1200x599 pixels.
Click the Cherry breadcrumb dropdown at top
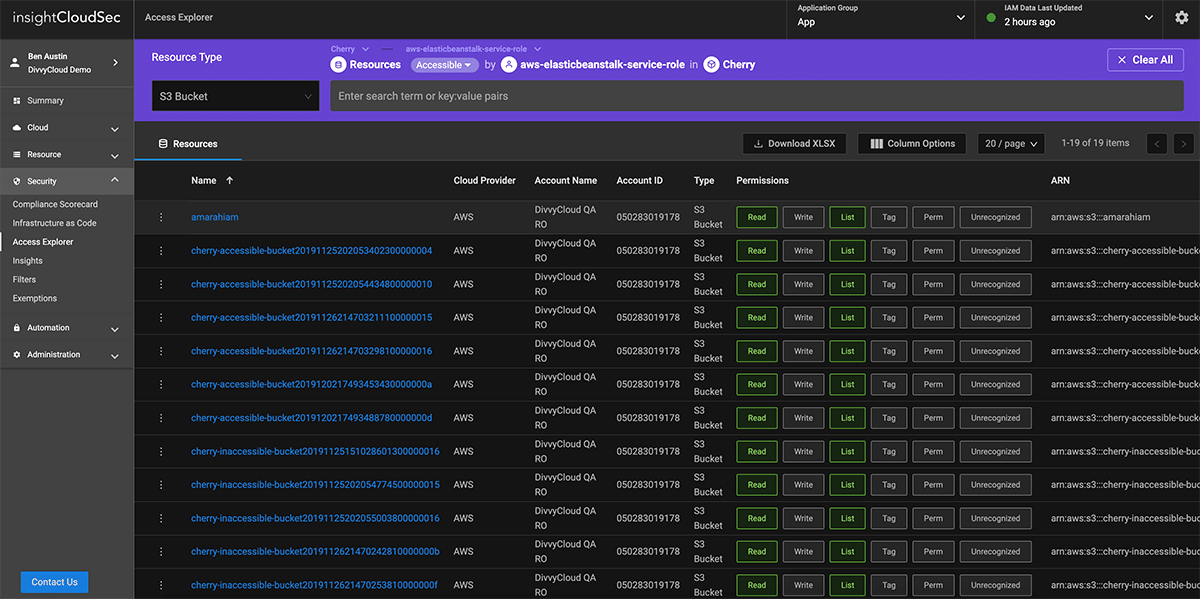pos(350,48)
